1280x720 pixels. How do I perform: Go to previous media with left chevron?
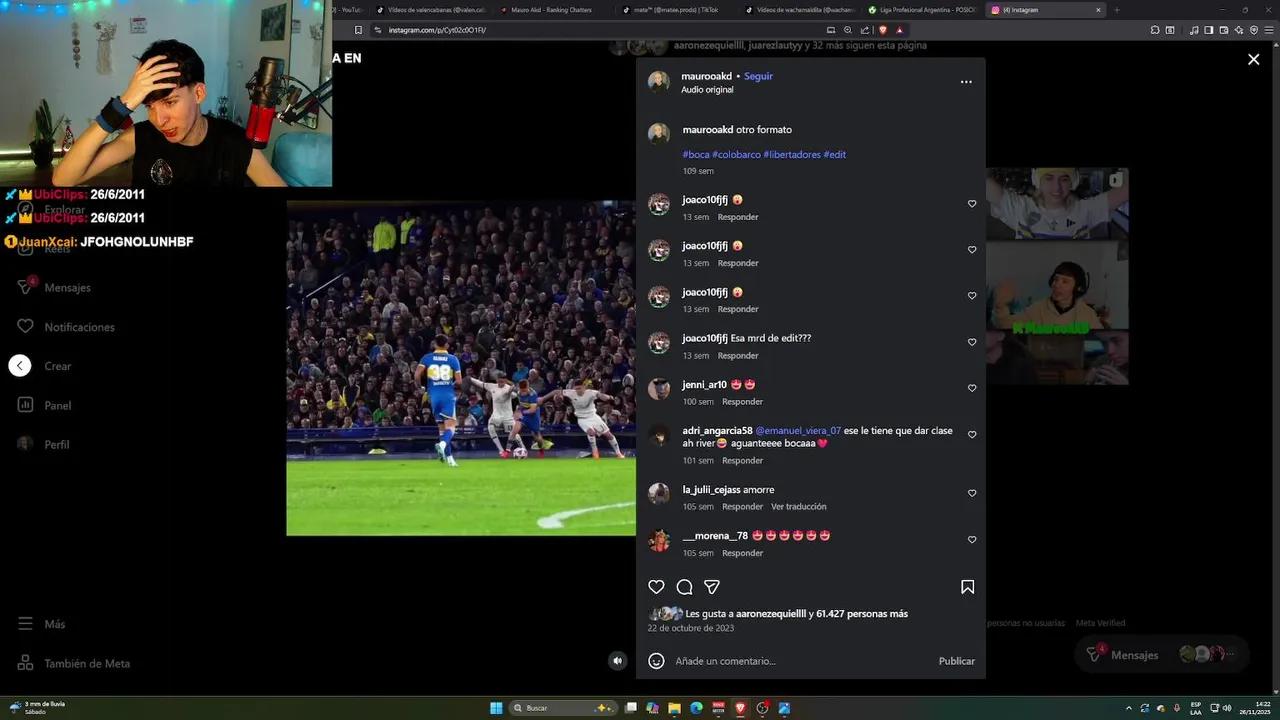20,366
